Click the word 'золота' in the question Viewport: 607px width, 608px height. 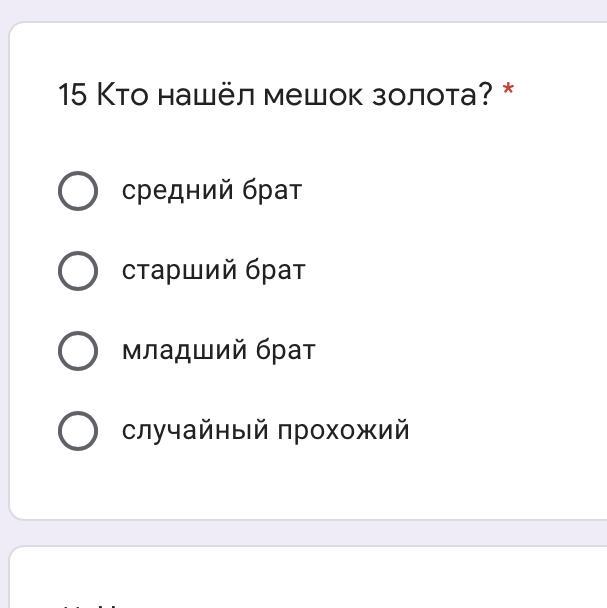point(424,95)
